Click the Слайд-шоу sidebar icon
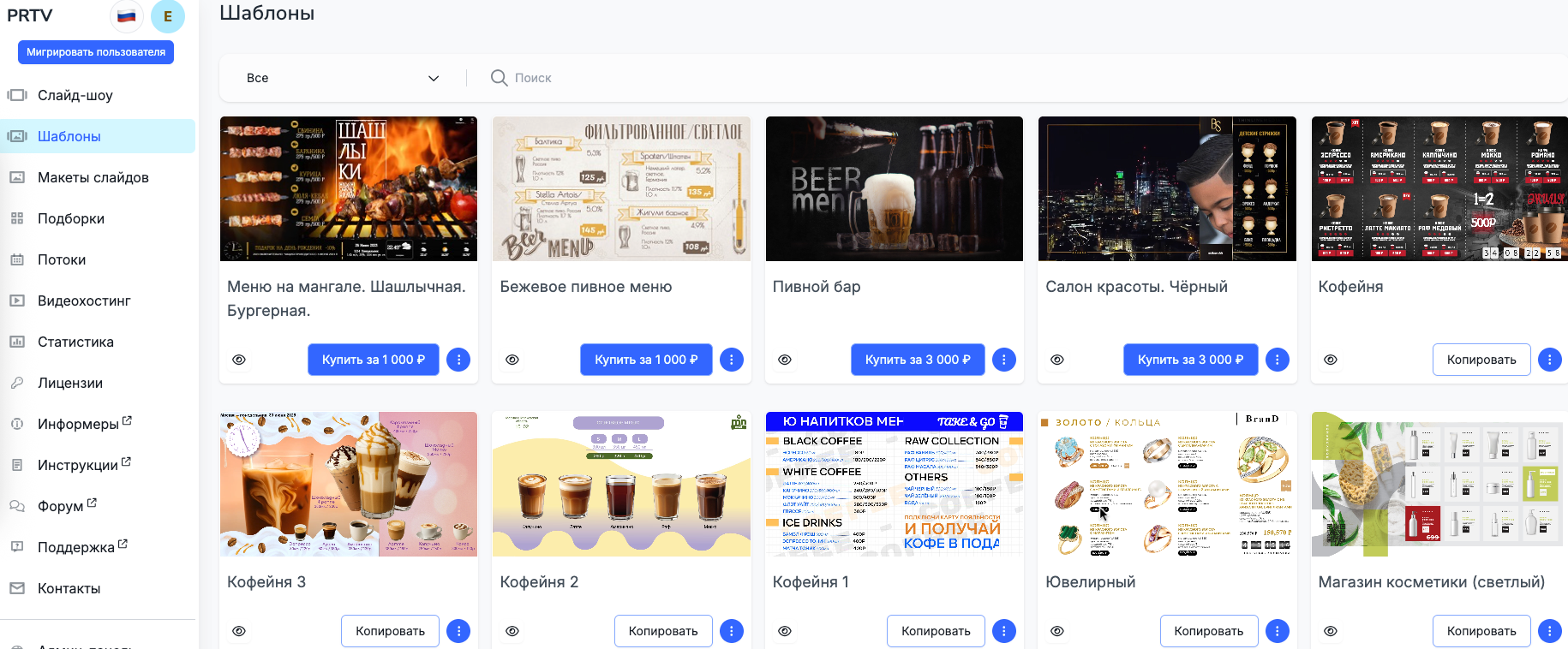Screen dimensions: 1568x649 point(17,95)
